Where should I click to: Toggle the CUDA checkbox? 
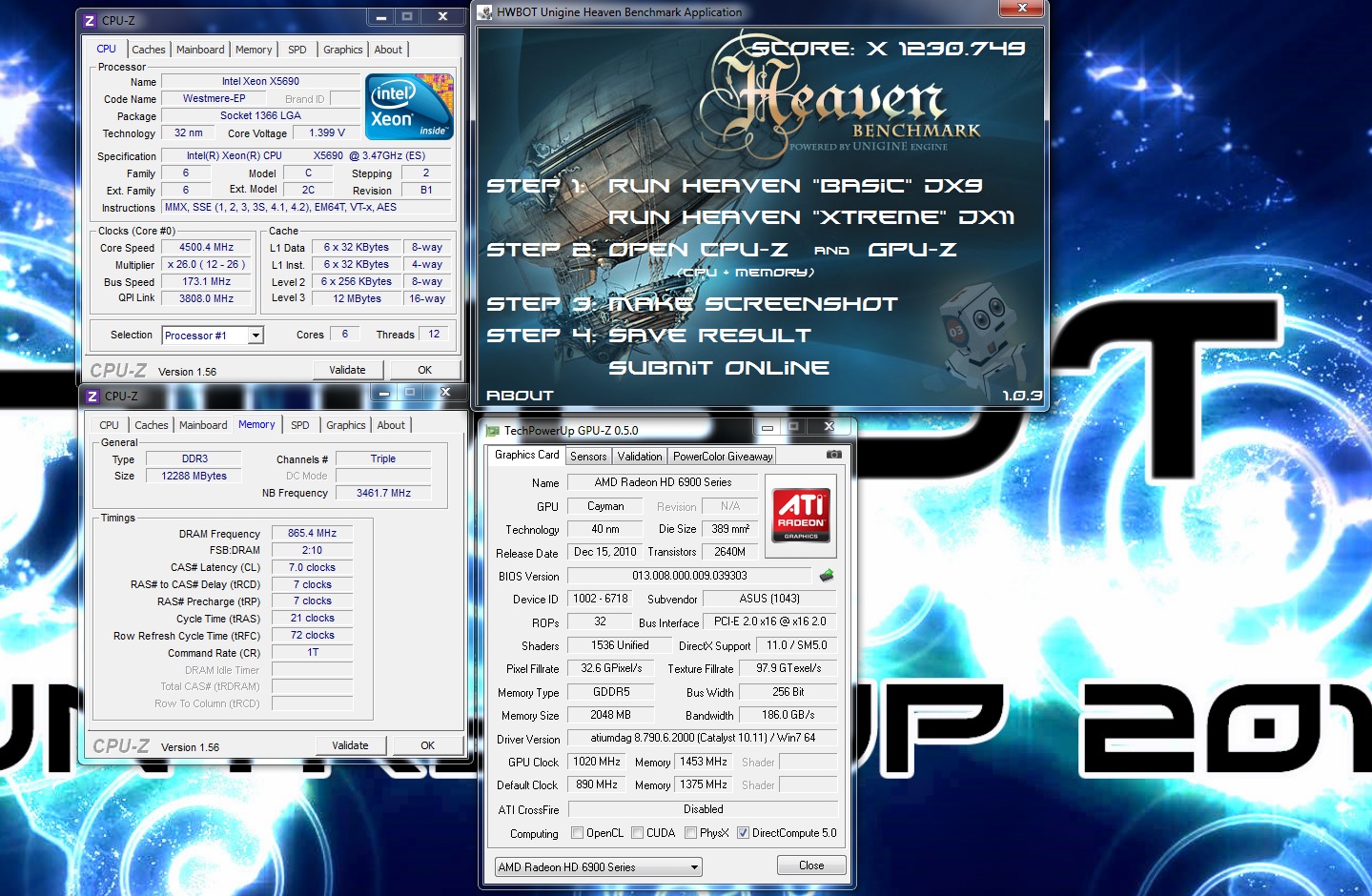(637, 833)
